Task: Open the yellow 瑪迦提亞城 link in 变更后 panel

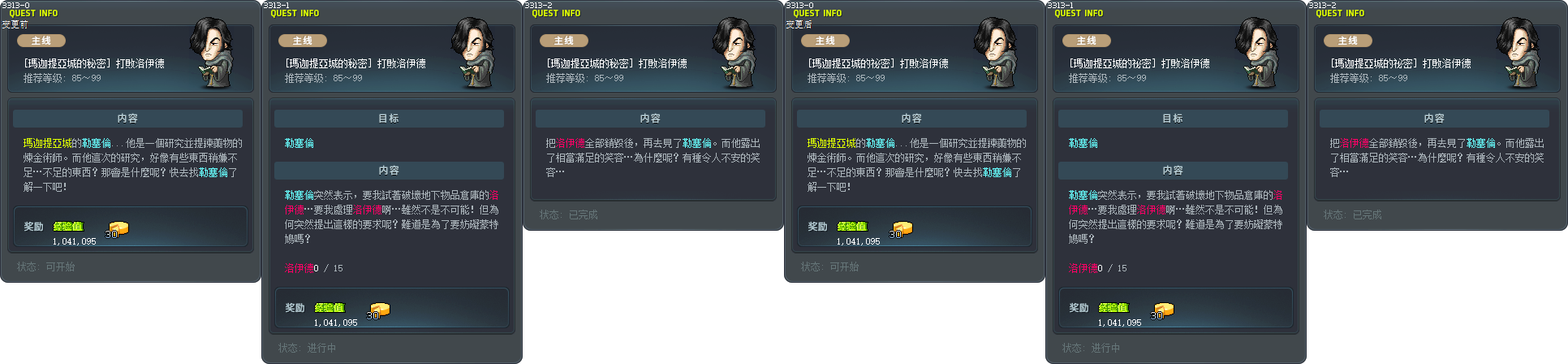Action: click(831, 143)
